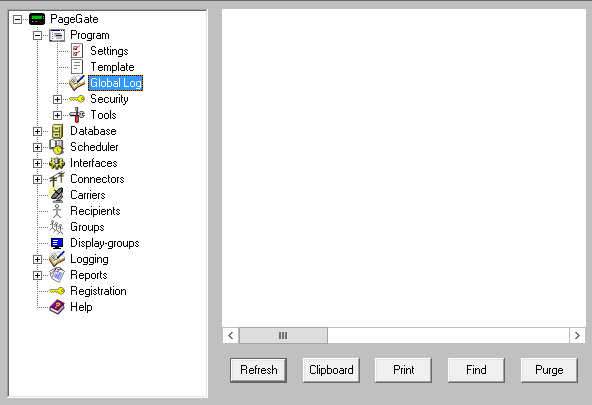
Task: Expand the Scheduler tree branch
Action: [x=37, y=147]
